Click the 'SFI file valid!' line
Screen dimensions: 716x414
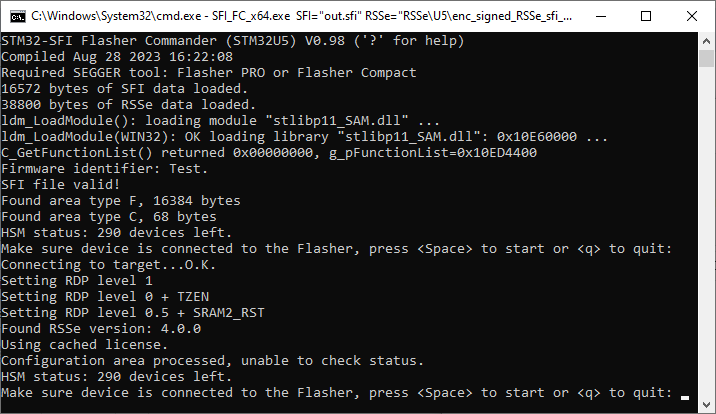coord(60,184)
